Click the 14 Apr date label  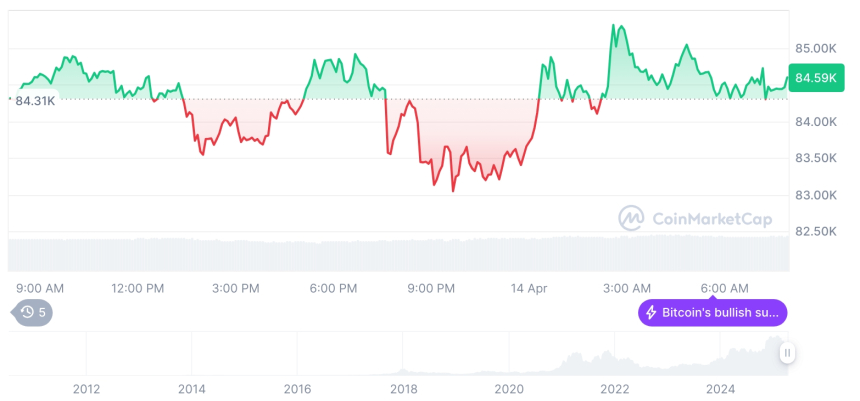tap(529, 288)
